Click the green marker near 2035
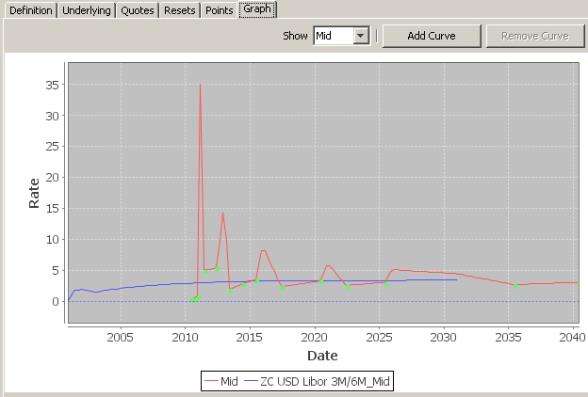588x397 pixels. pos(516,286)
